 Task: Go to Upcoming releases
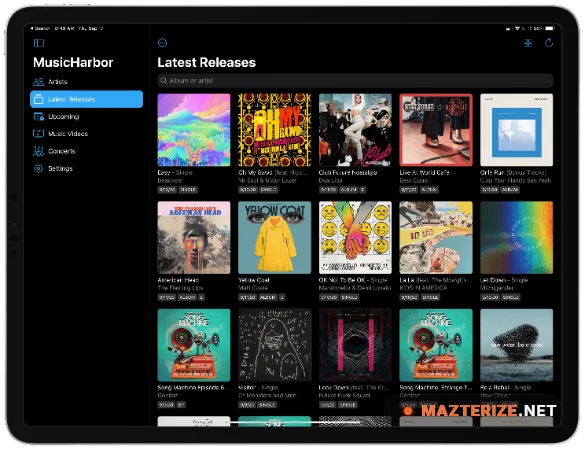pyautogui.click(x=87, y=116)
